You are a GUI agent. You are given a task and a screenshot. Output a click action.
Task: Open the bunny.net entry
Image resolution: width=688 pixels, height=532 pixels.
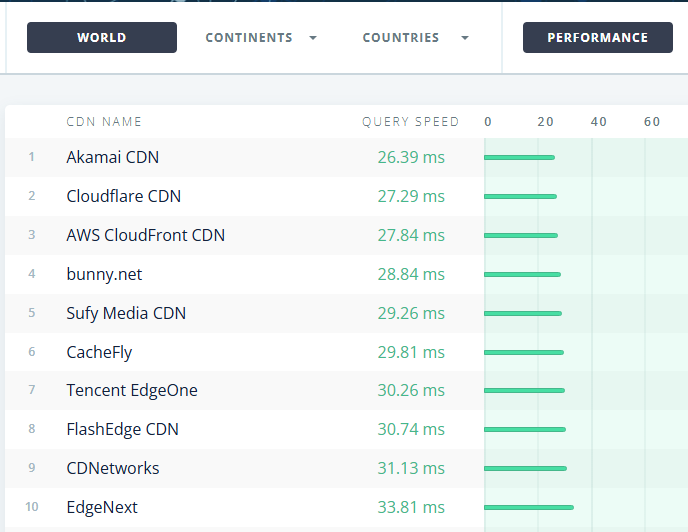point(104,274)
